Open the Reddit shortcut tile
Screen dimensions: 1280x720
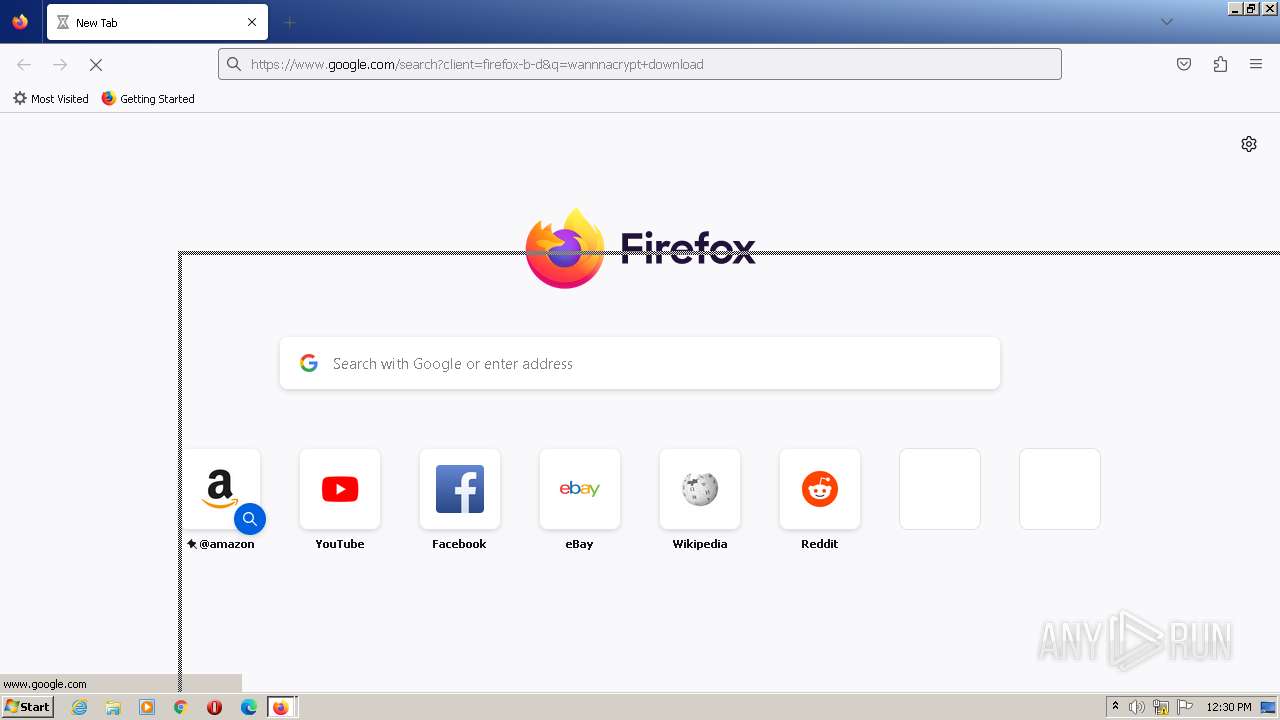pos(820,489)
